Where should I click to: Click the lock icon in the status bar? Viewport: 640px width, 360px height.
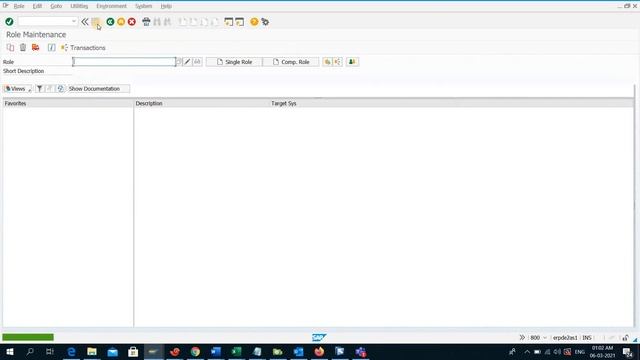(625, 338)
